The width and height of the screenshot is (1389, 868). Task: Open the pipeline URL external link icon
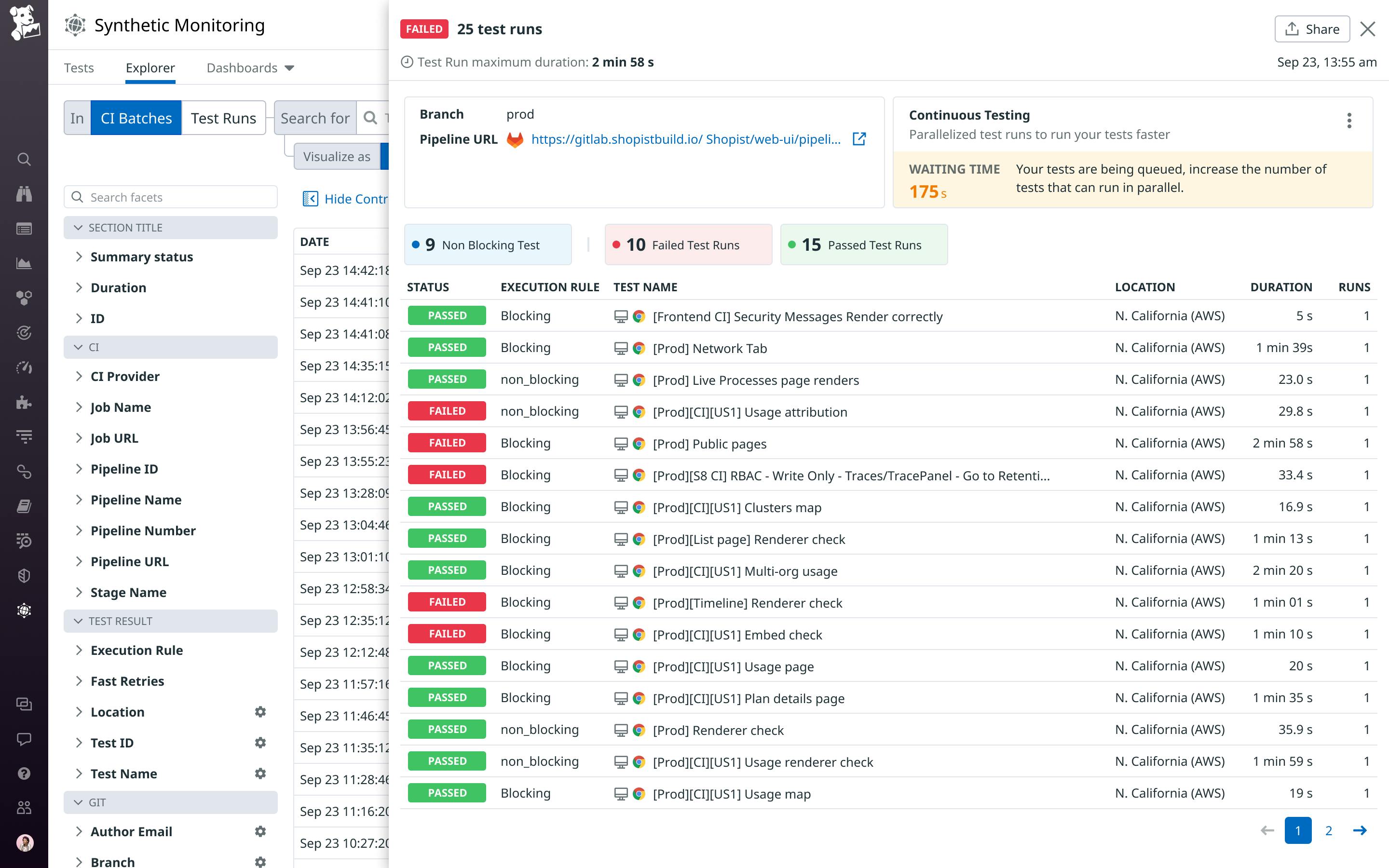858,139
